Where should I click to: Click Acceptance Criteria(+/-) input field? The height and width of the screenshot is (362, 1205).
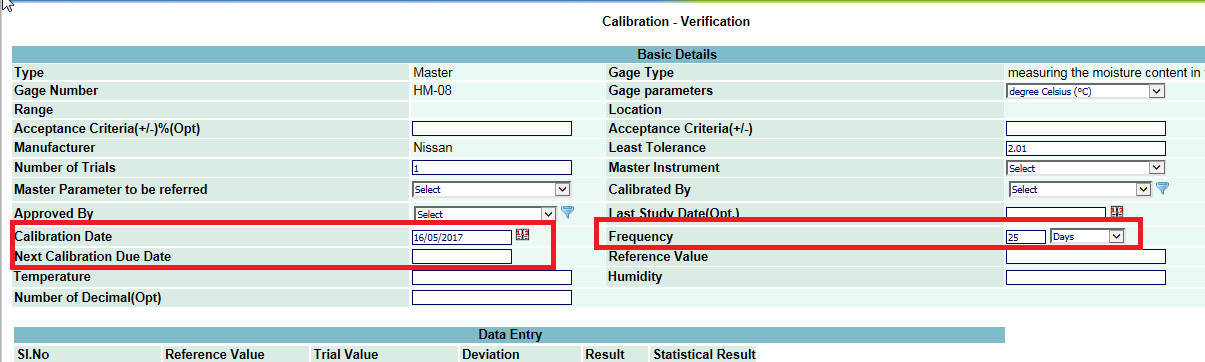(1086, 128)
